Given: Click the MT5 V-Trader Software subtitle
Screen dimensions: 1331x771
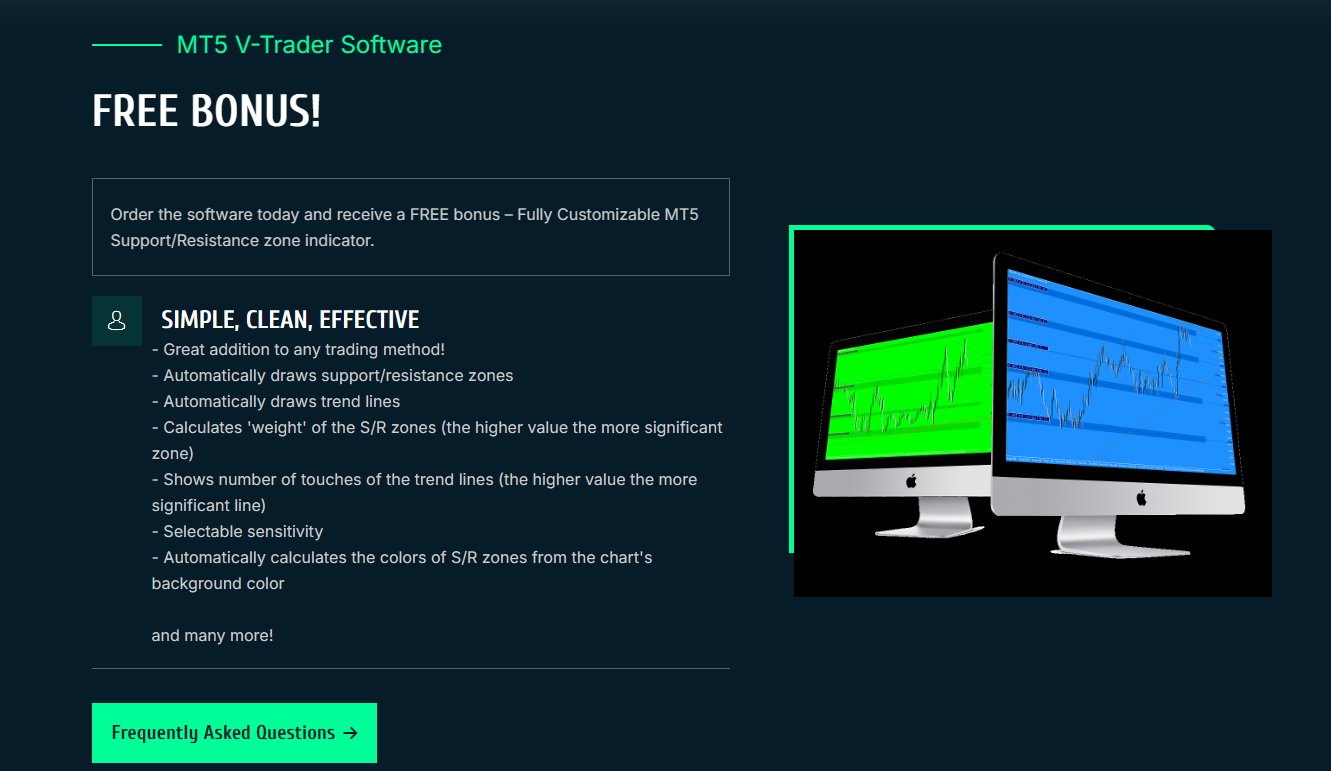Looking at the screenshot, I should (309, 45).
